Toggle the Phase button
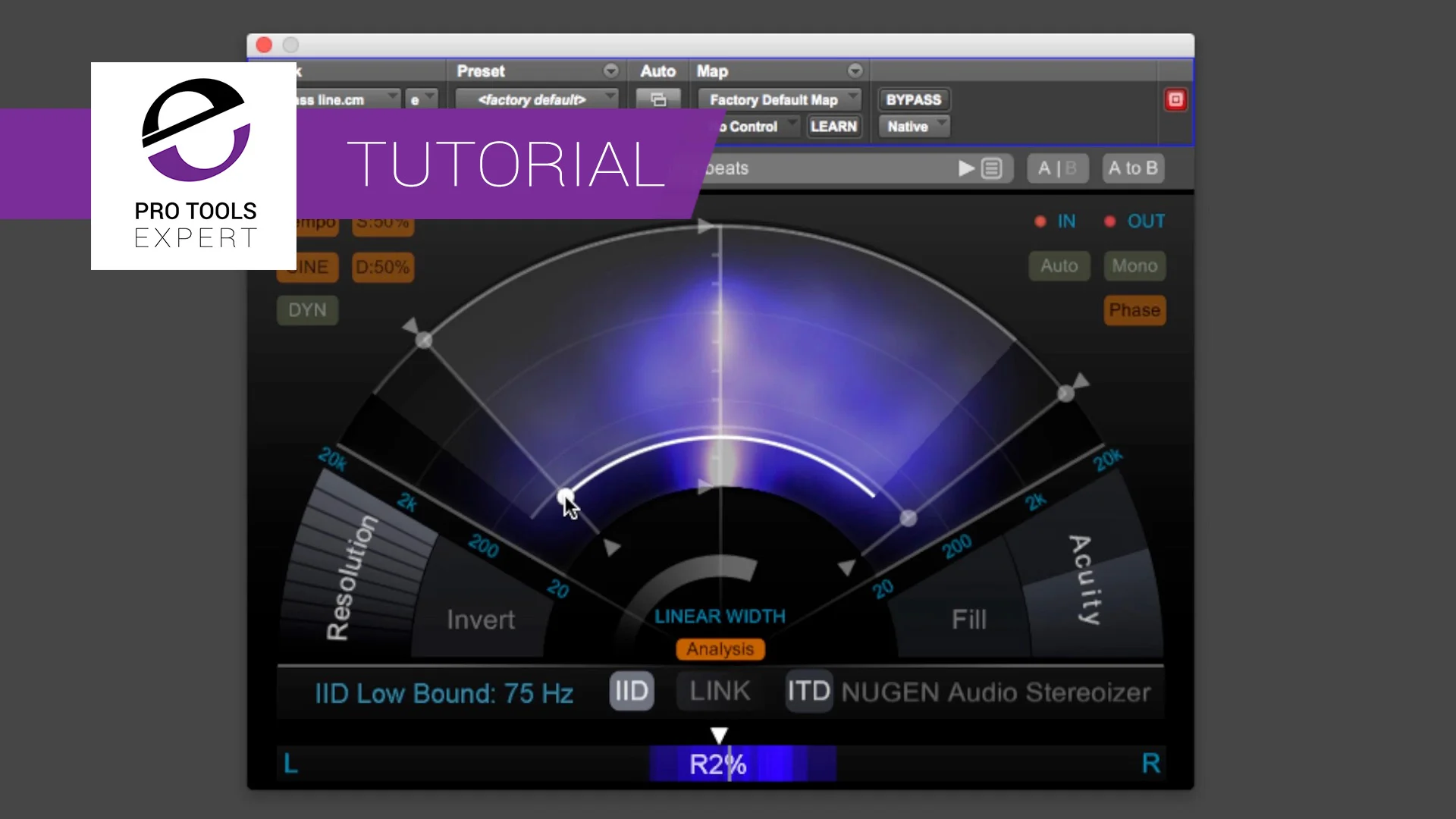 (1134, 310)
